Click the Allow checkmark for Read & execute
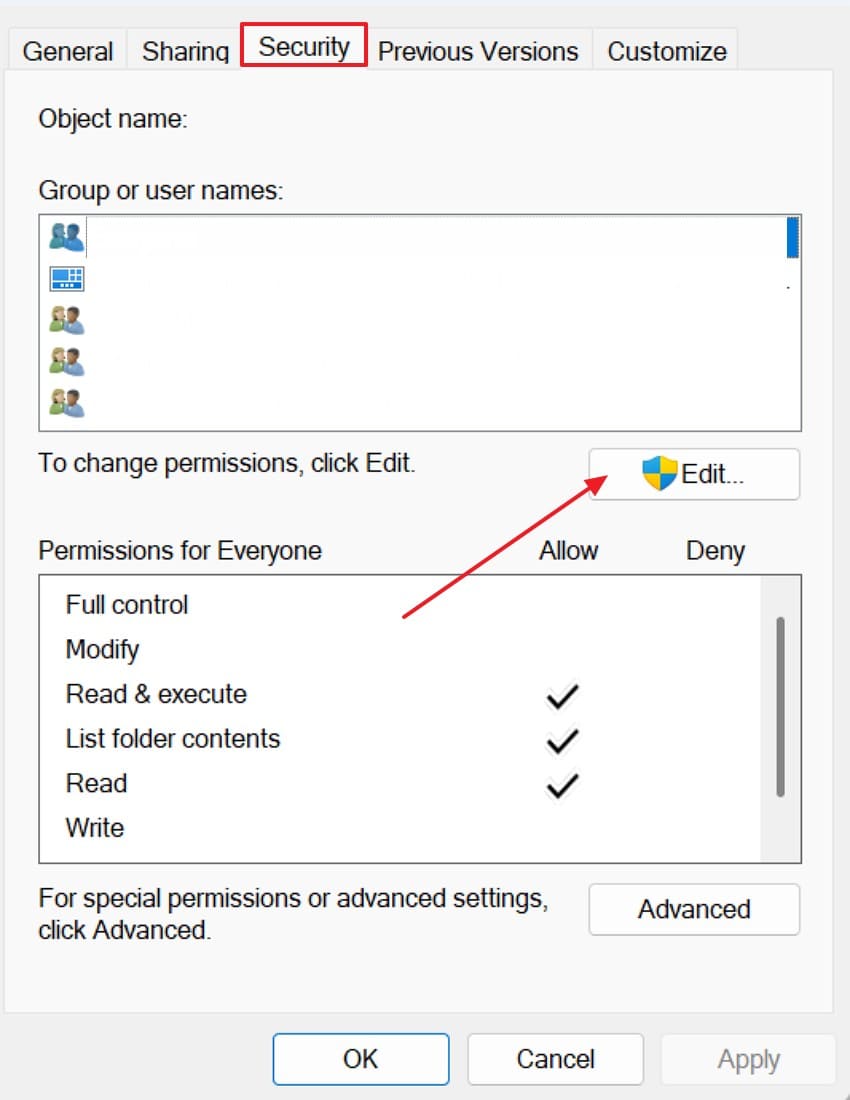Viewport: 850px width, 1100px height. pos(562,696)
